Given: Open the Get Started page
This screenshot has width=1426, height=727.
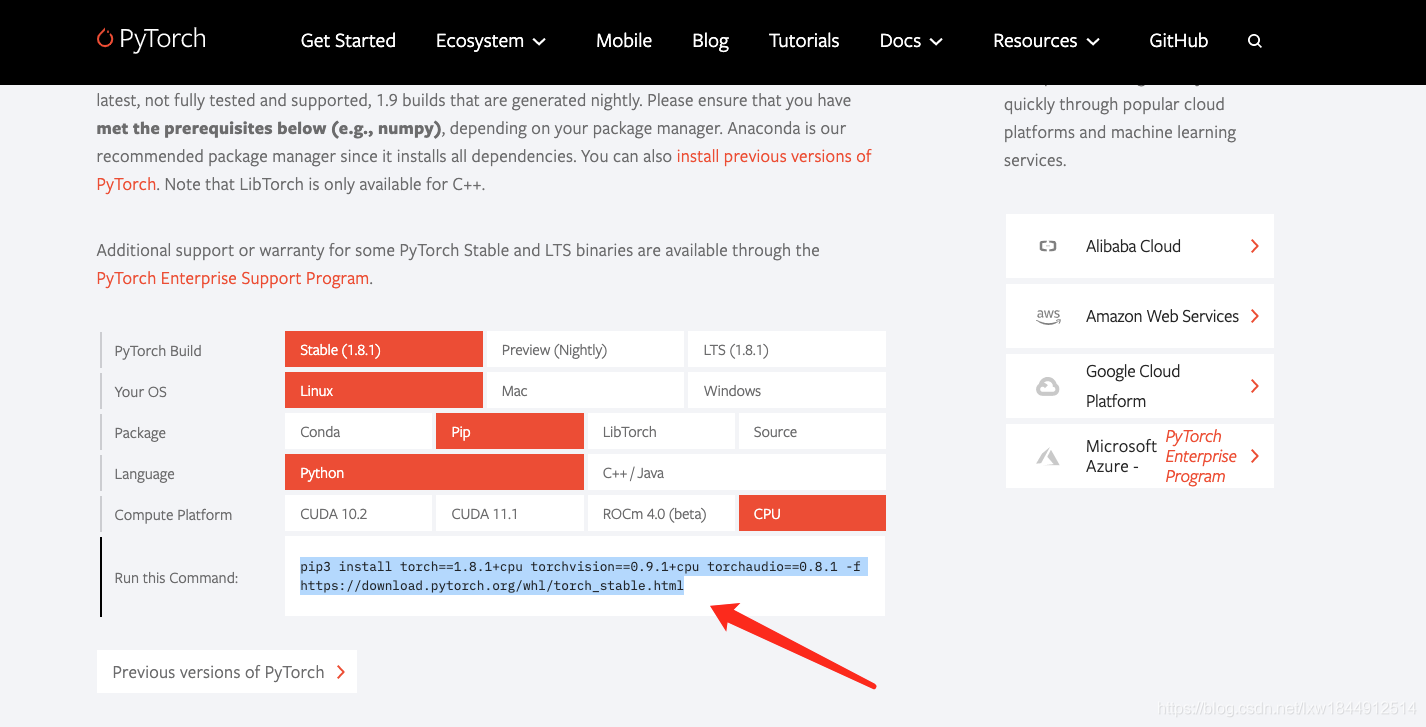Looking at the screenshot, I should [348, 41].
